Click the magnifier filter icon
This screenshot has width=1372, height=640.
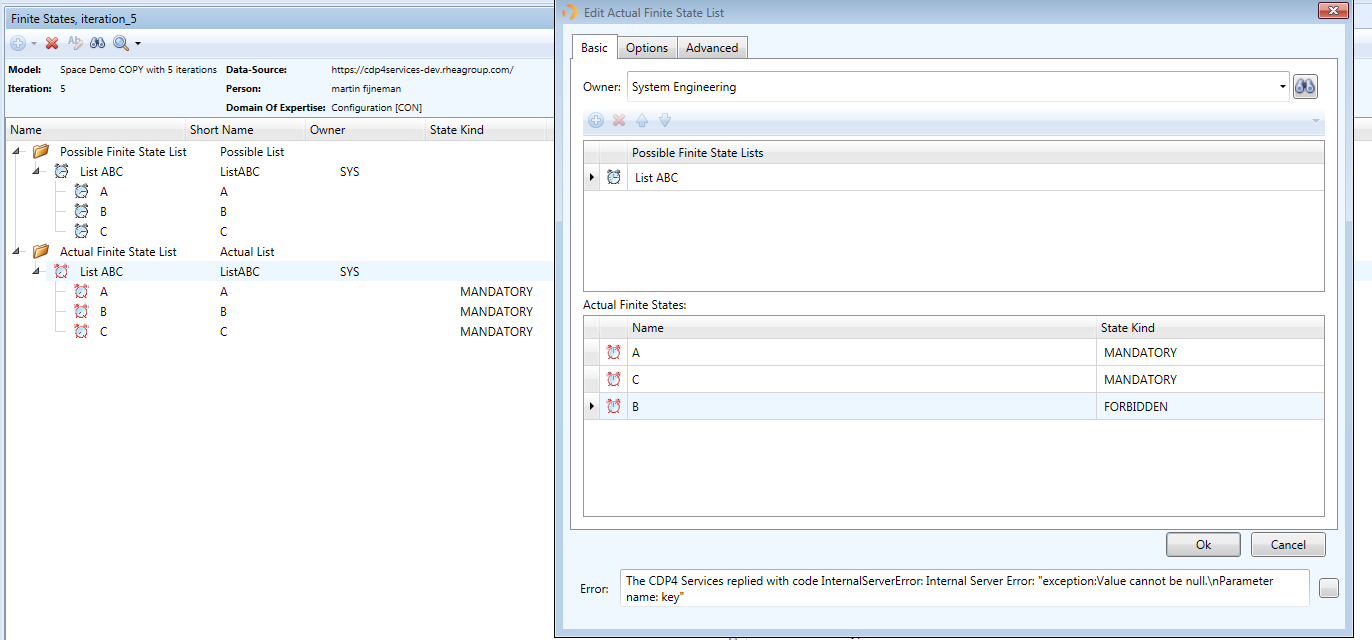pos(120,43)
